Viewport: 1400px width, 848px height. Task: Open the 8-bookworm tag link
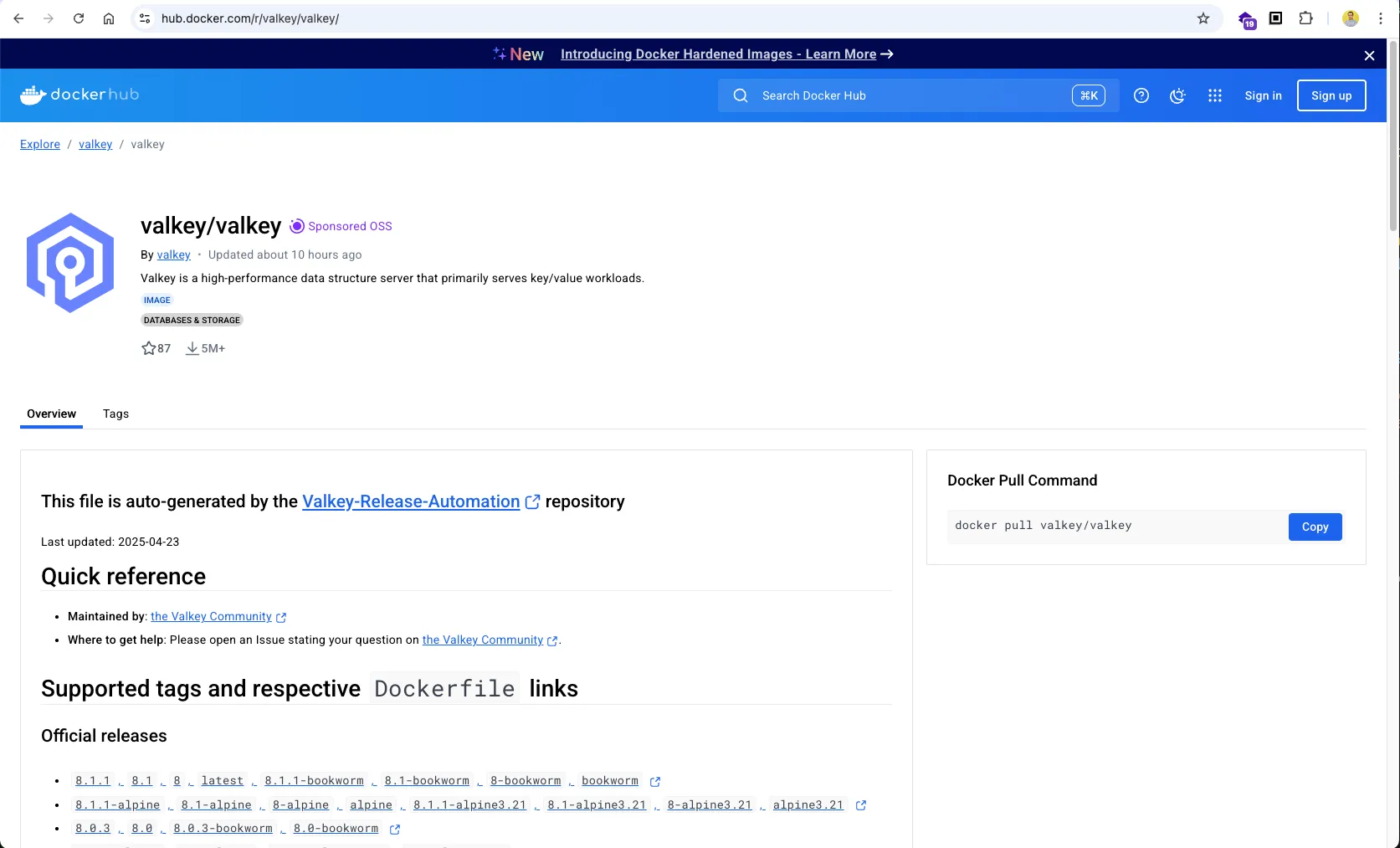click(x=526, y=780)
